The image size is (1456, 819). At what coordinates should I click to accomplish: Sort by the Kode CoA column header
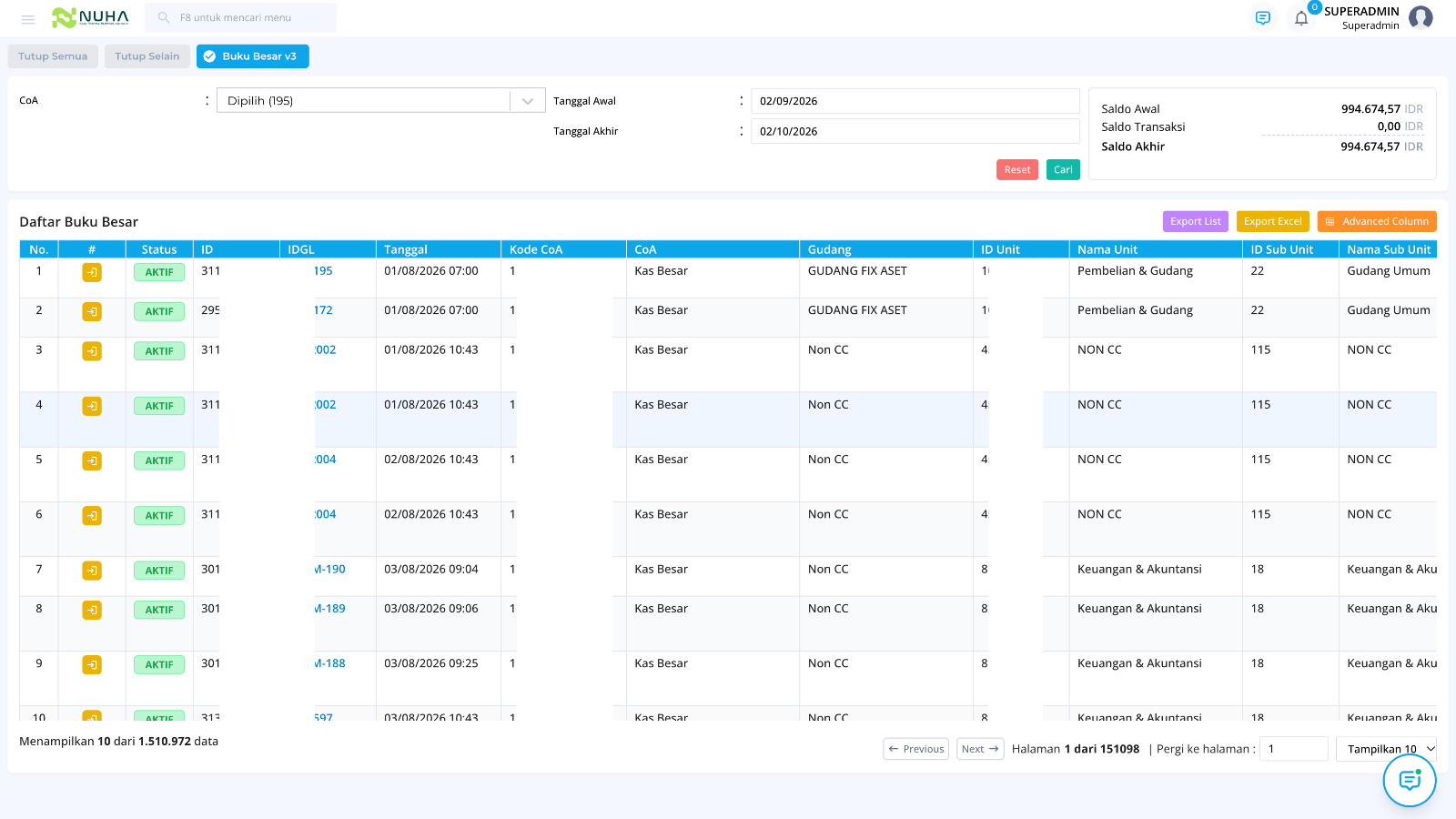[x=563, y=249]
